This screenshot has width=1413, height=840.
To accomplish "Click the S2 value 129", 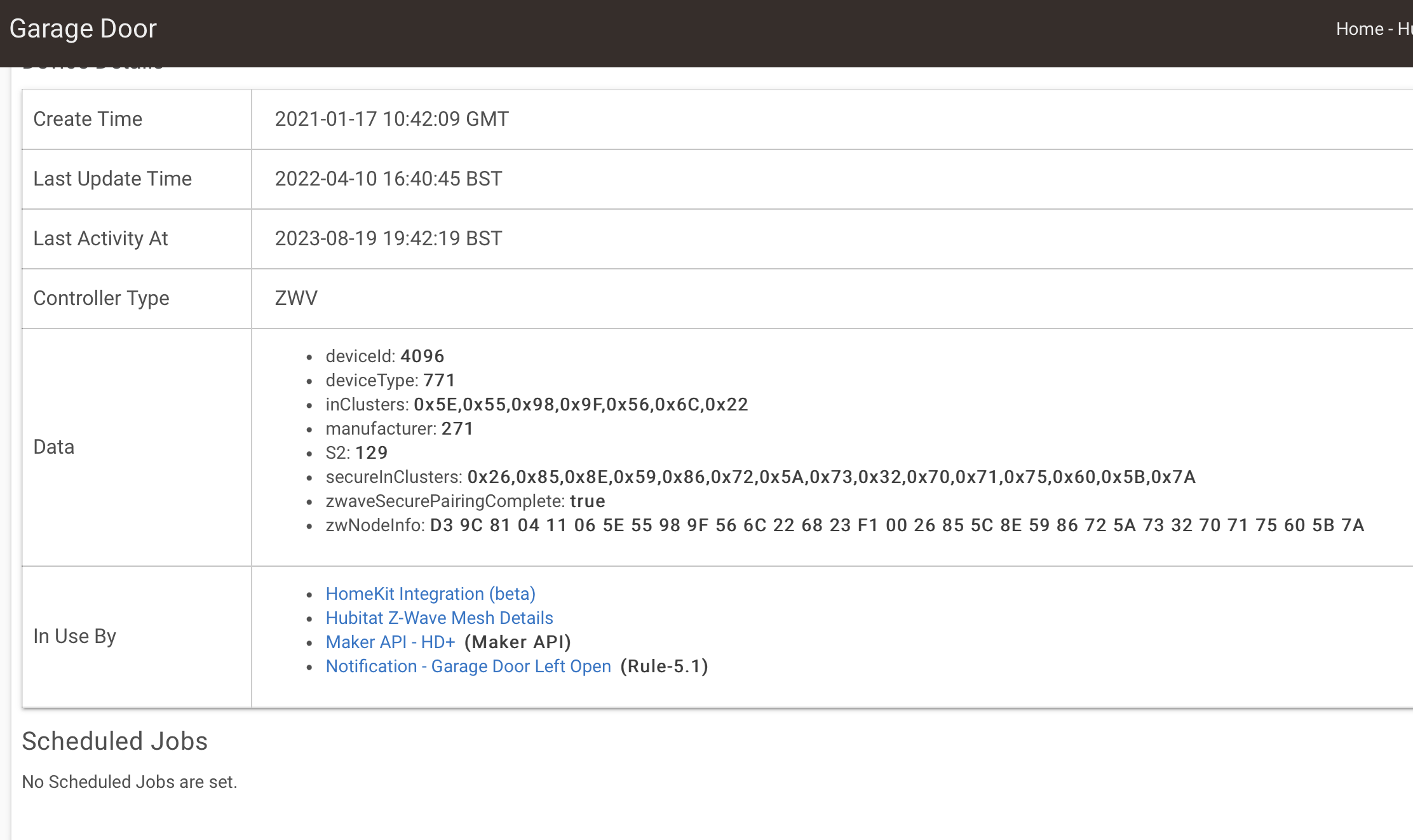I will coord(372,452).
